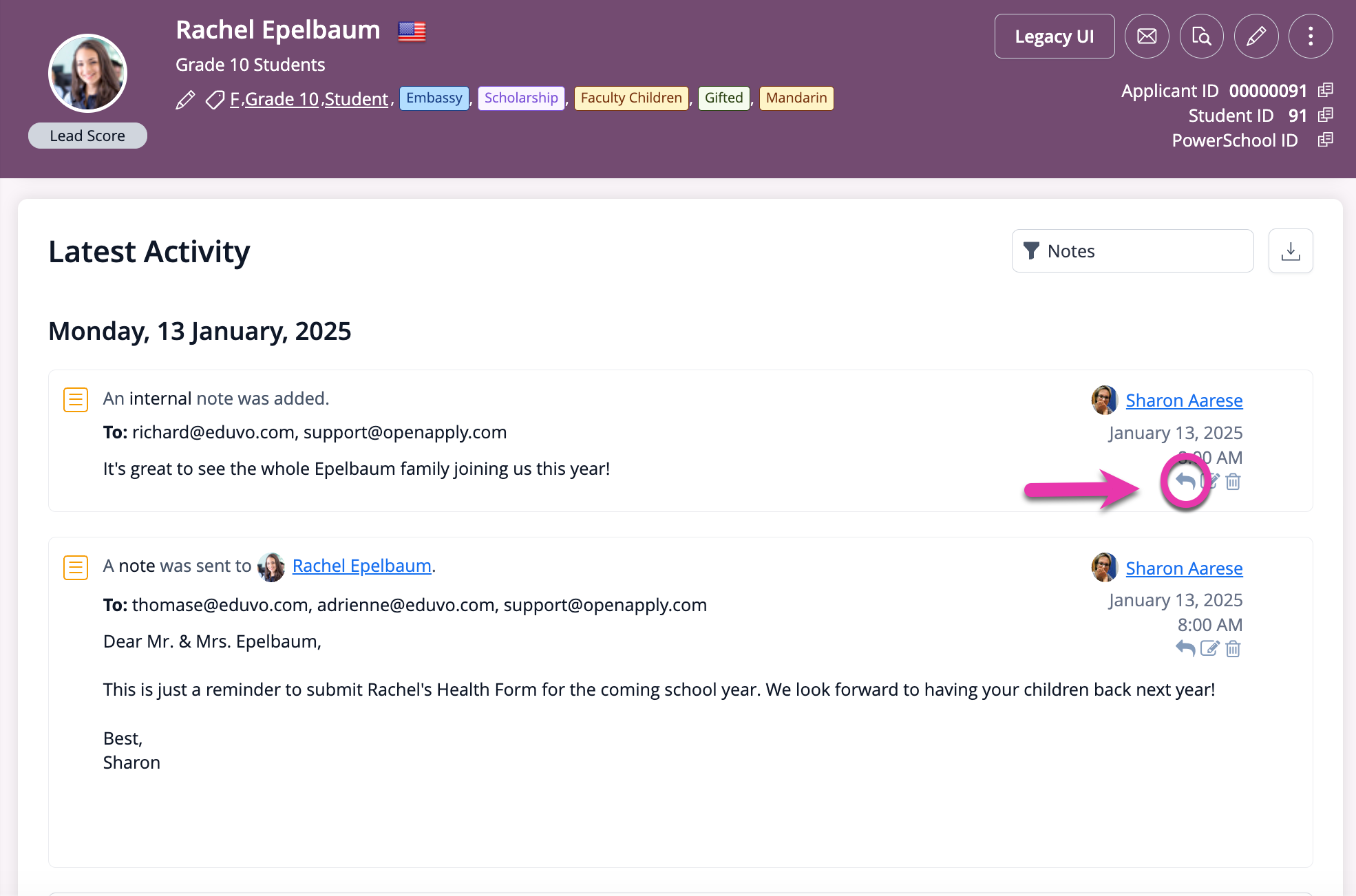Click the envelope email icon in header
The height and width of the screenshot is (896, 1356).
tap(1147, 36)
